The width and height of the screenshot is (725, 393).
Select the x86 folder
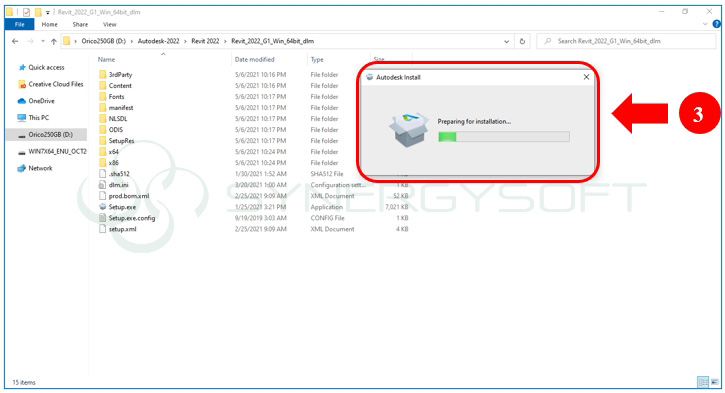click(109, 163)
